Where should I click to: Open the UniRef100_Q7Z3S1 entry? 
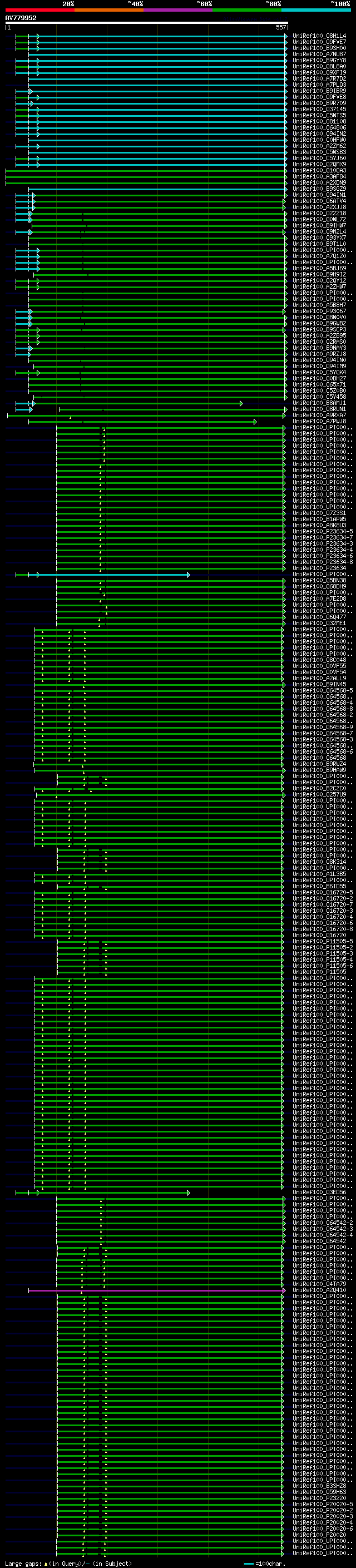pyautogui.click(x=319, y=513)
